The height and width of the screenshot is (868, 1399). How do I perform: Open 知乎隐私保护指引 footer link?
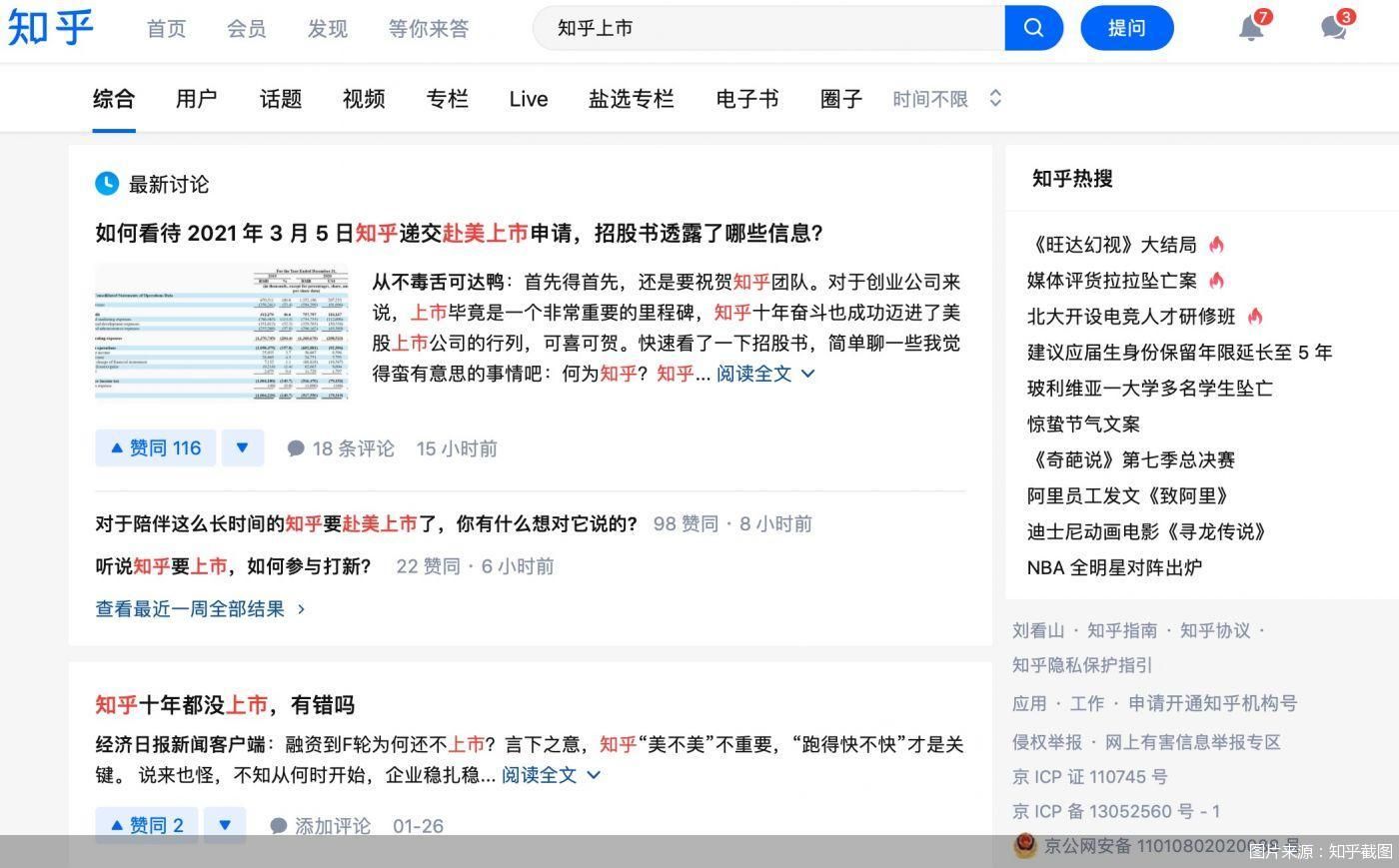click(1082, 665)
